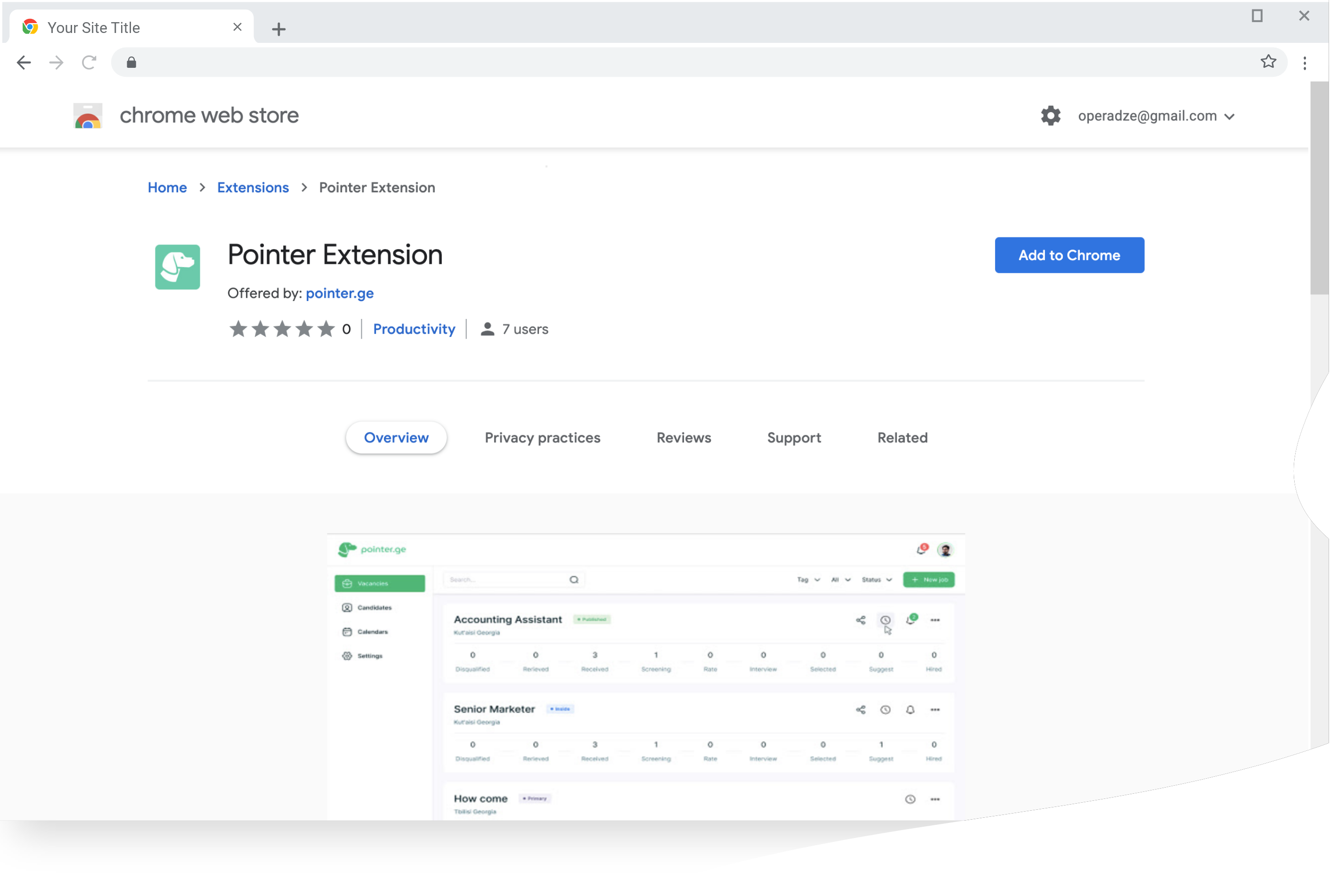Click the Chrome Web Store logo
1330x896 pixels.
pos(88,115)
